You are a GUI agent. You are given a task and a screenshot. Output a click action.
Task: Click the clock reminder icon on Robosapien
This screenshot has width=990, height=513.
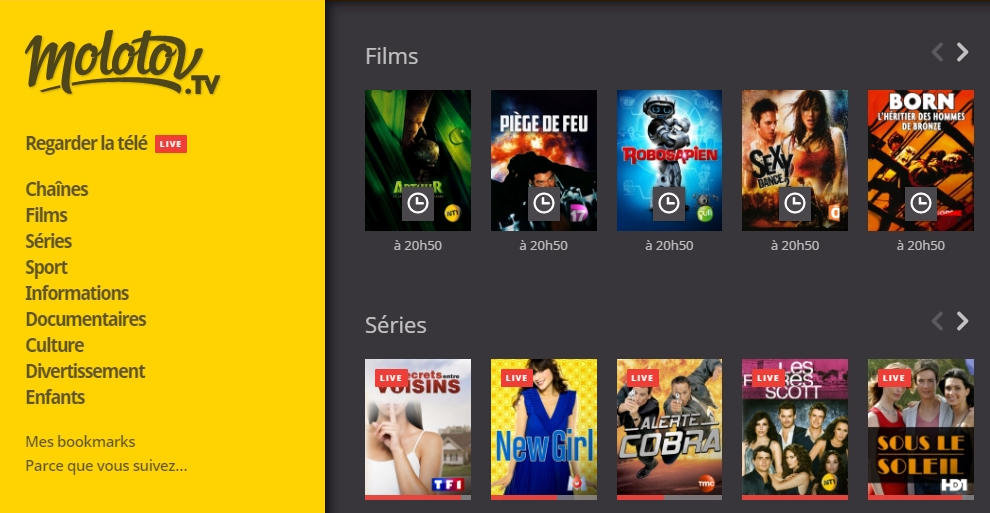(x=669, y=203)
